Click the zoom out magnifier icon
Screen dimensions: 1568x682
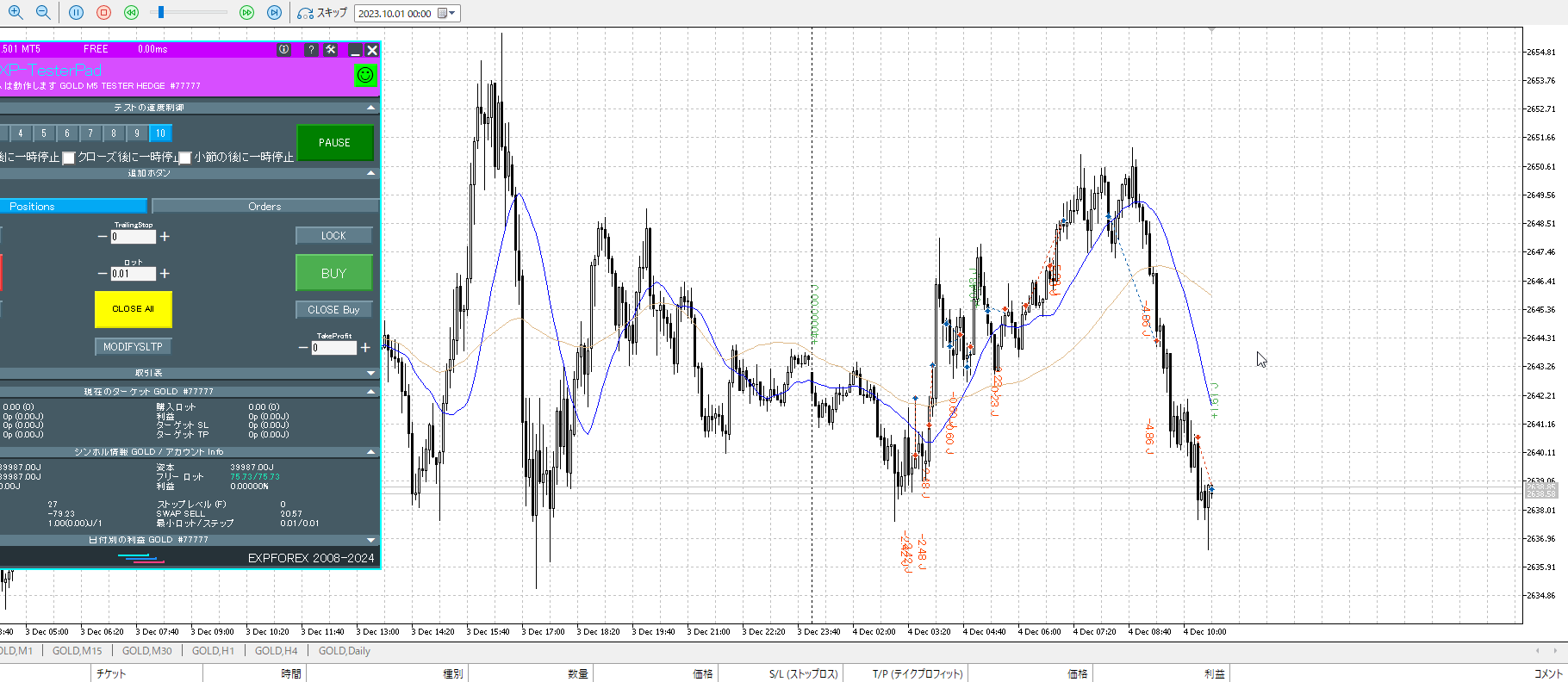tap(43, 13)
